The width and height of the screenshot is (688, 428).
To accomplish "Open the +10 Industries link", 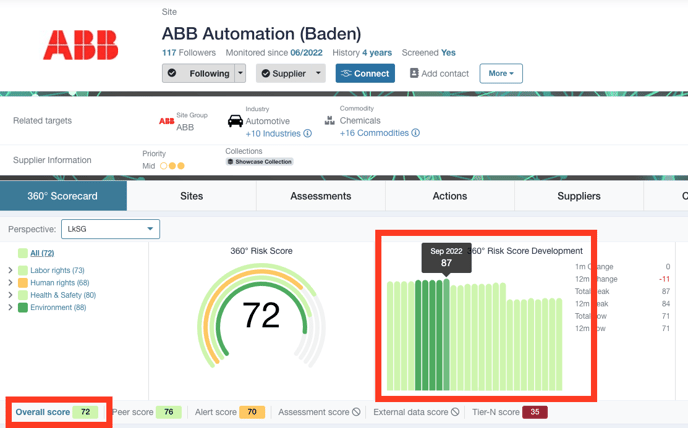I will [x=273, y=133].
